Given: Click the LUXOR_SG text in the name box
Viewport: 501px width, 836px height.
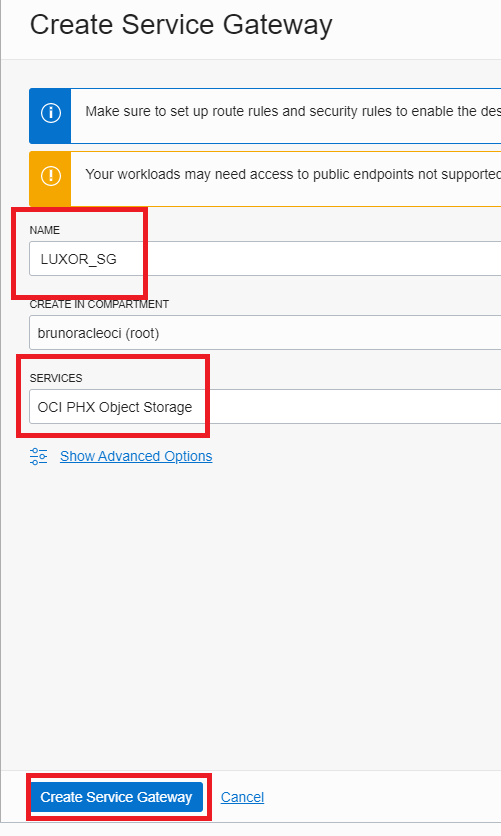Looking at the screenshot, I should tap(78, 259).
